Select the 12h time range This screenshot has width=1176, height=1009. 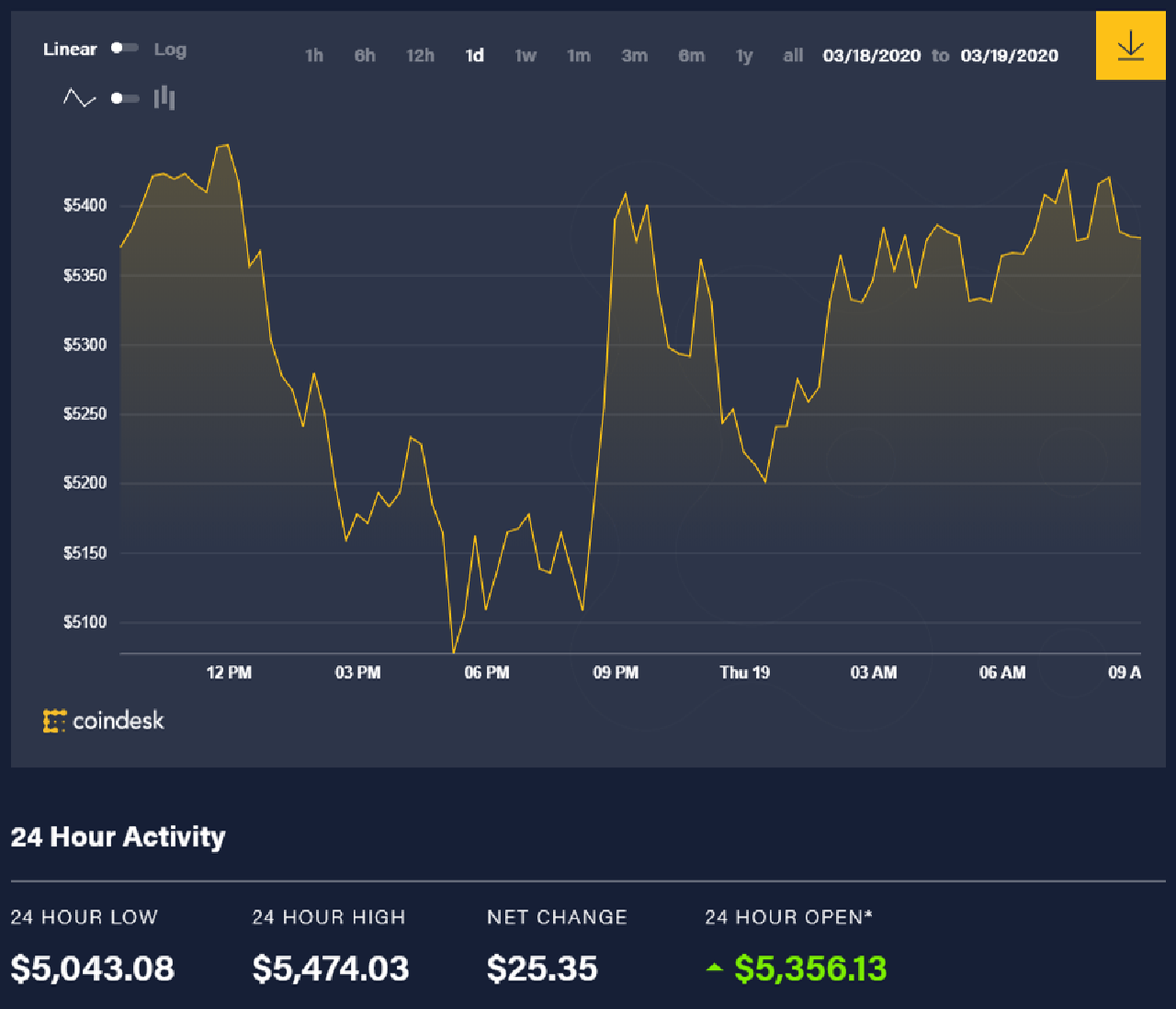[420, 56]
